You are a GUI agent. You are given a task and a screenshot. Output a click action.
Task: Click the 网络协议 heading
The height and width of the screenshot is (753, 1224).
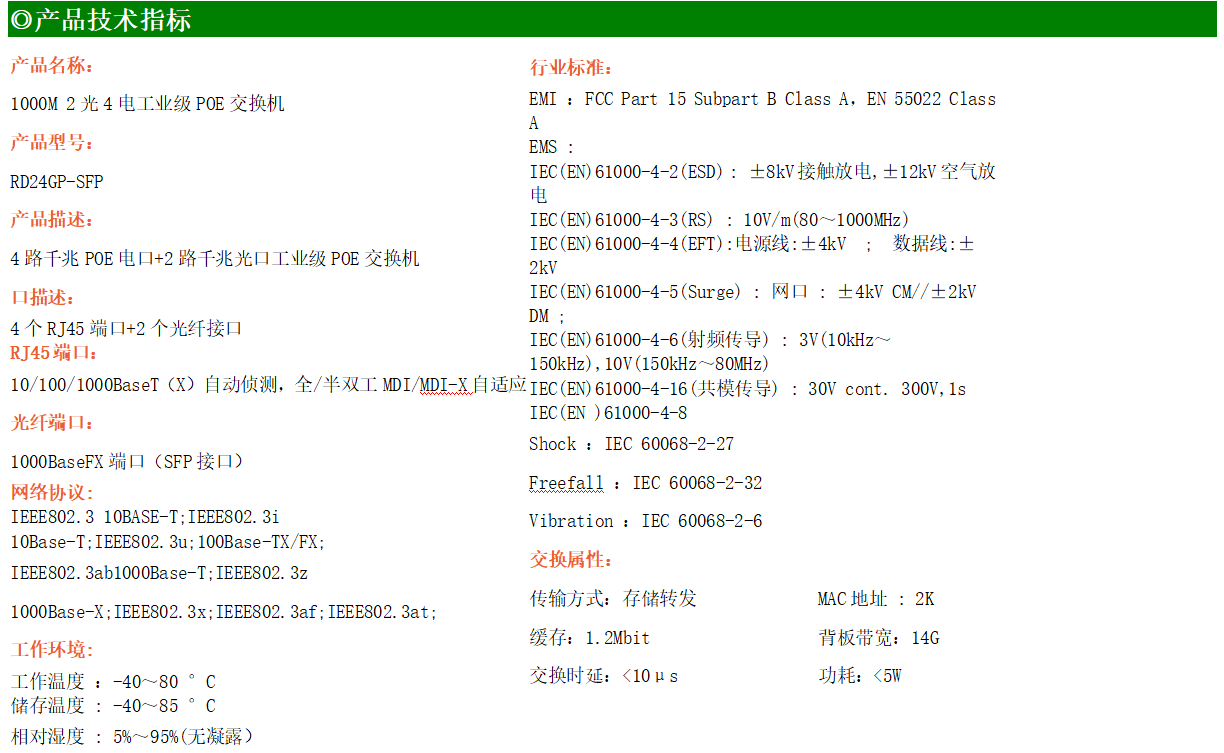[51, 492]
